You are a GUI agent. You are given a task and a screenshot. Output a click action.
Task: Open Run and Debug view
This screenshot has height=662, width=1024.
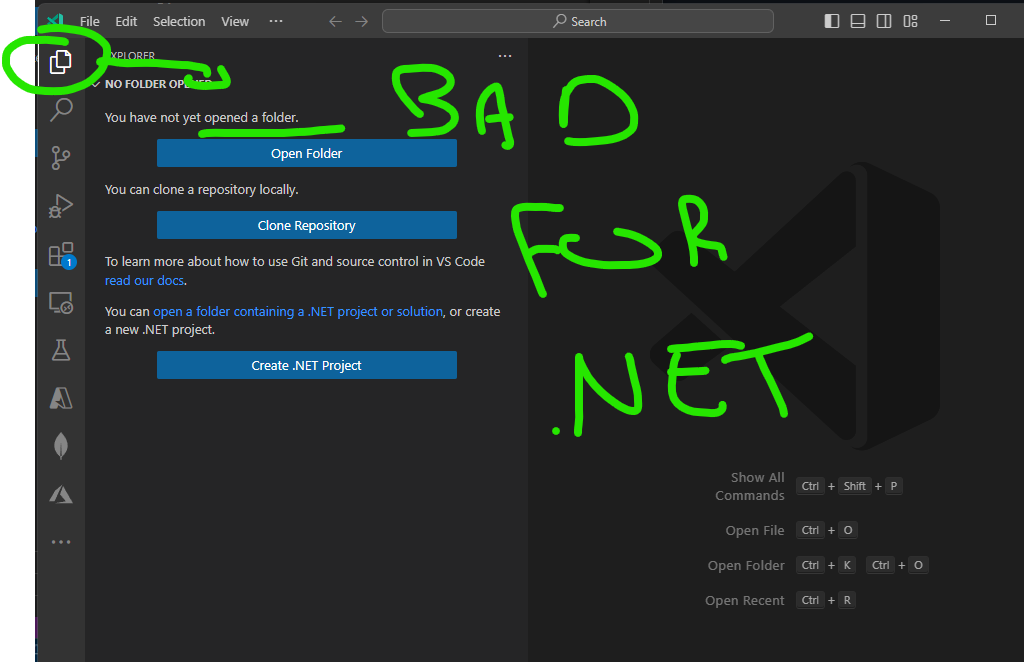[61, 206]
